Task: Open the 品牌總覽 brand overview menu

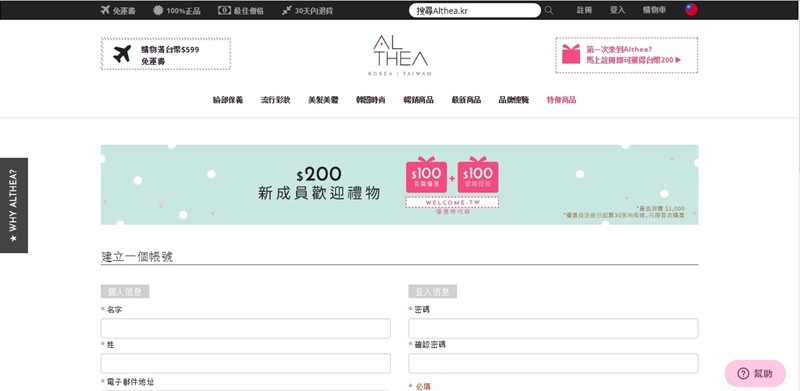Action: pyautogui.click(x=514, y=100)
